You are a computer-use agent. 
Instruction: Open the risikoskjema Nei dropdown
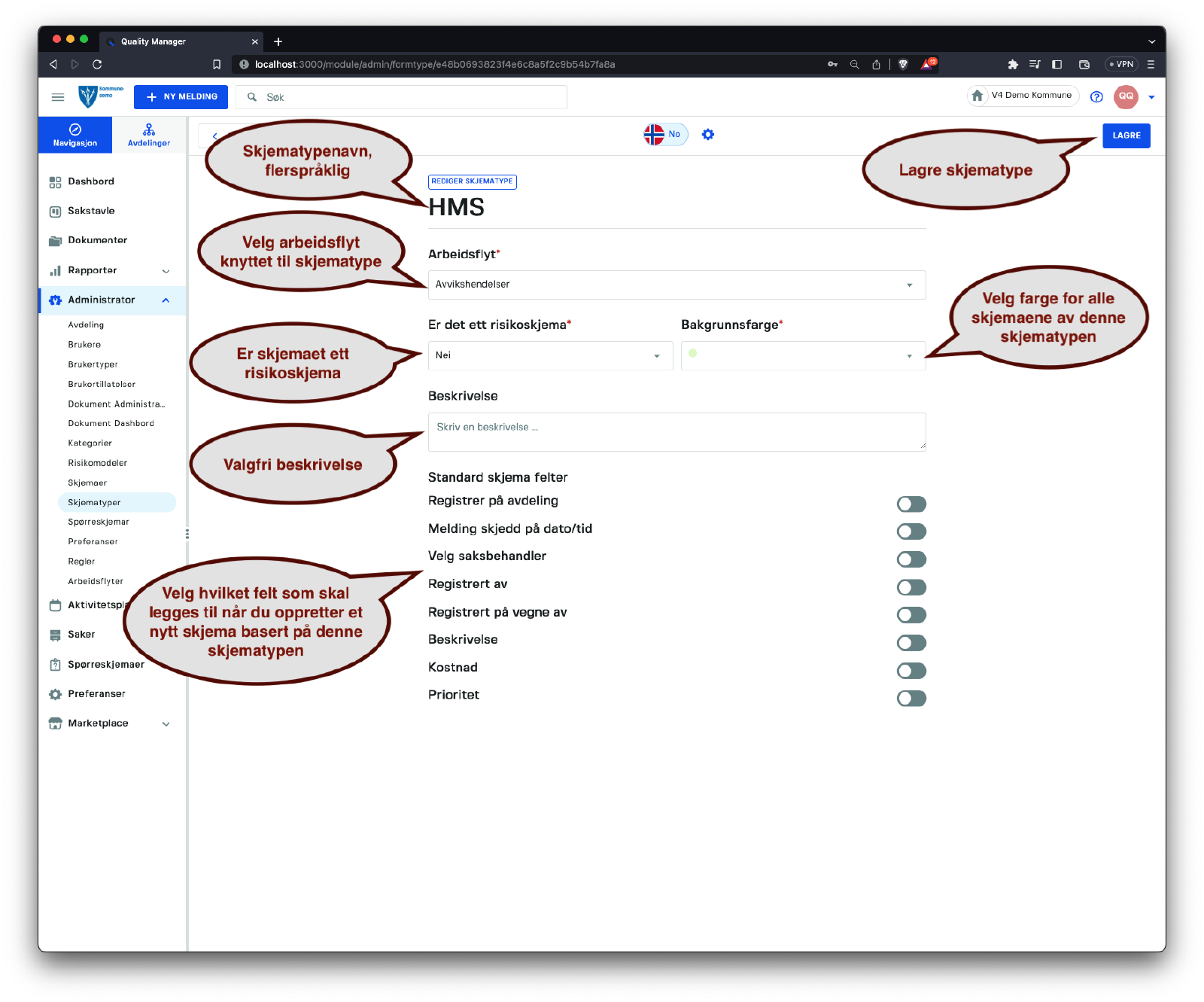(549, 355)
